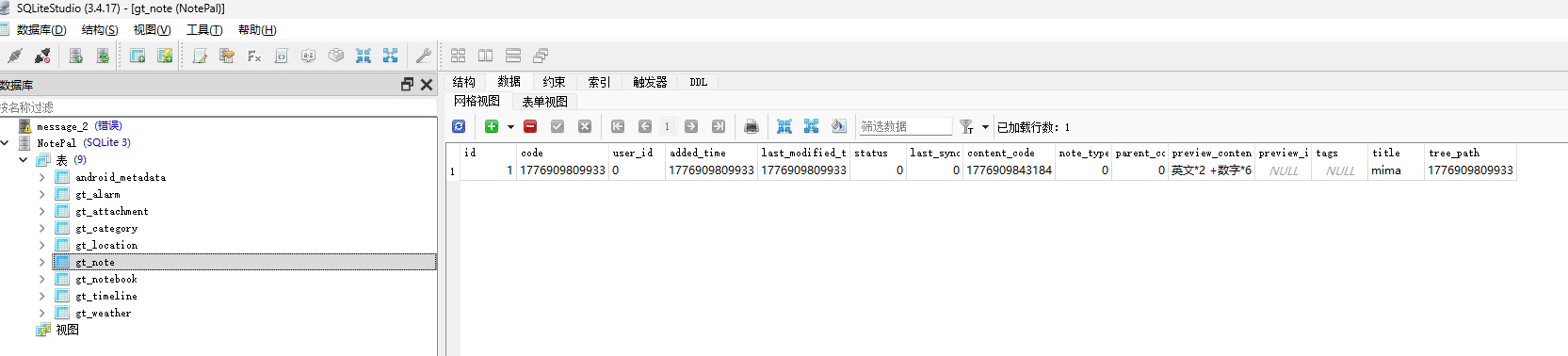1568x356 pixels.
Task: Open insert row options dropdown arrow
Action: 510,126
